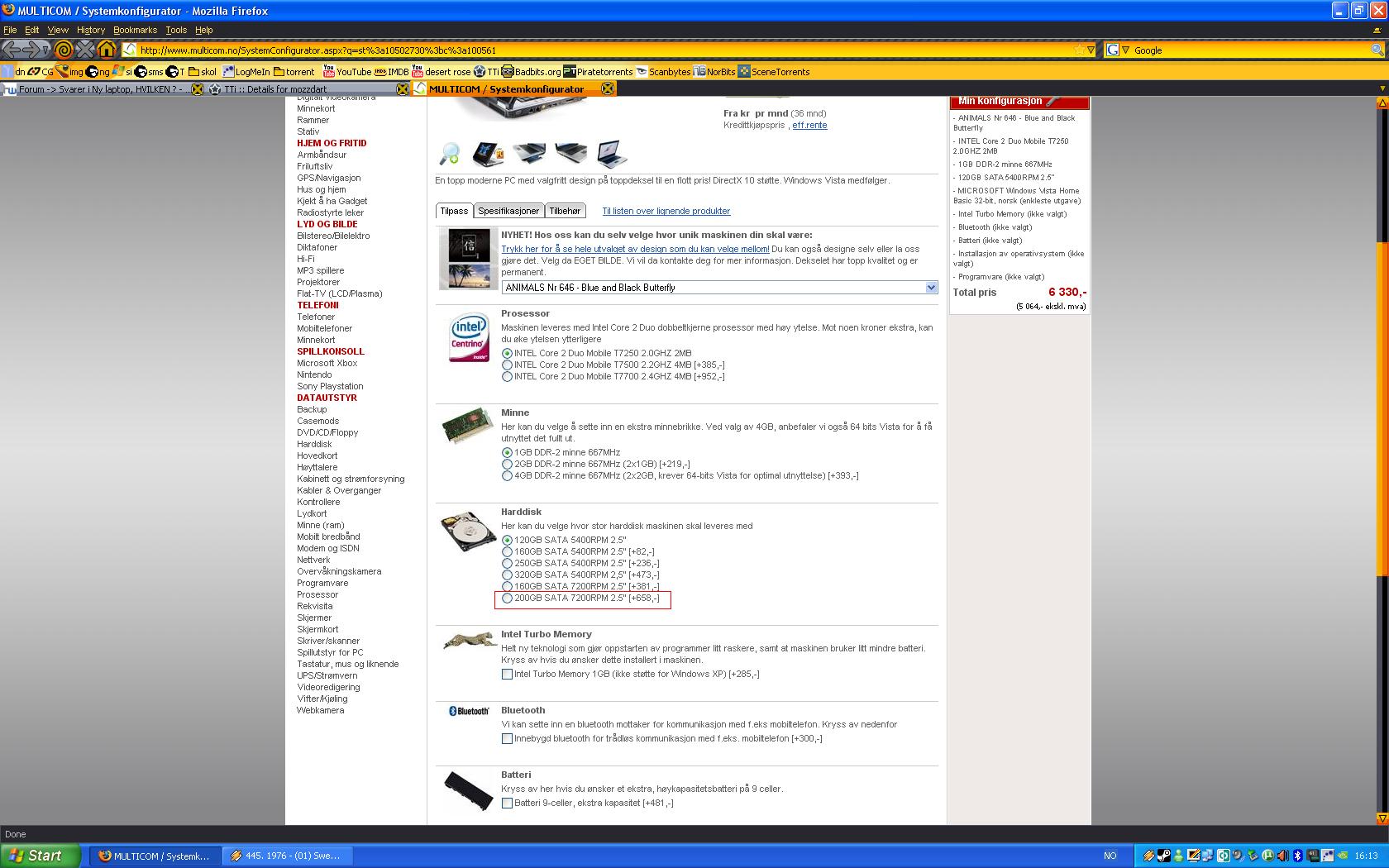Open the Mobiltelefoner category link
Image resolution: width=1389 pixels, height=868 pixels.
click(325, 328)
